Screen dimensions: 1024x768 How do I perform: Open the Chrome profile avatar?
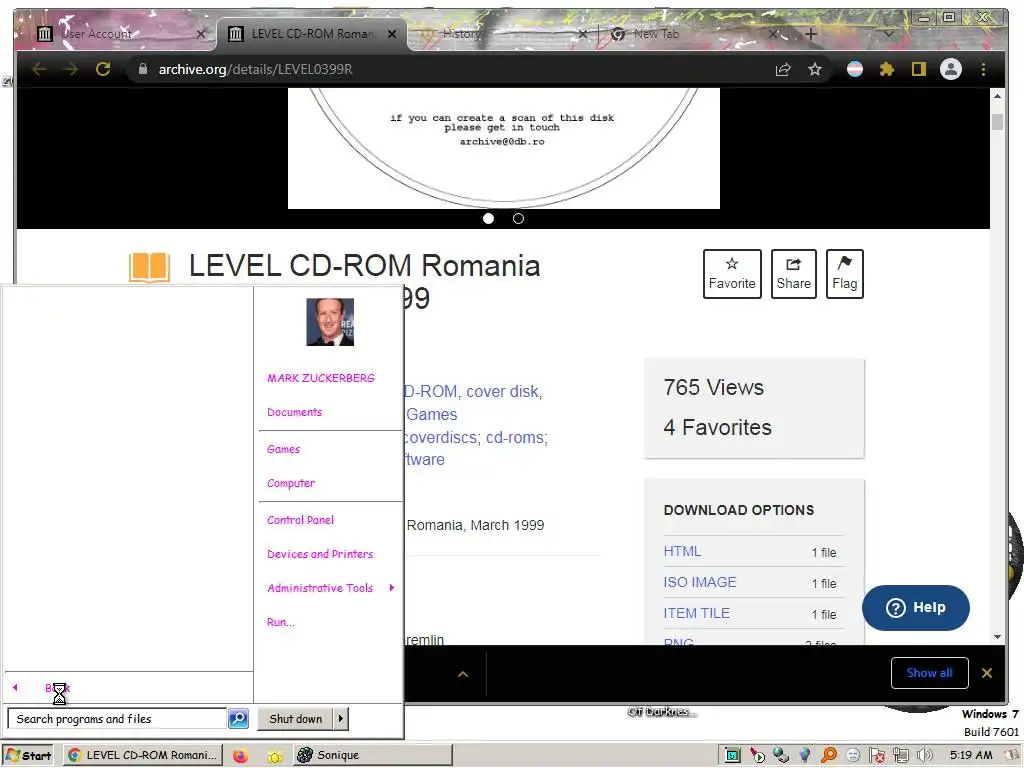coord(951,69)
